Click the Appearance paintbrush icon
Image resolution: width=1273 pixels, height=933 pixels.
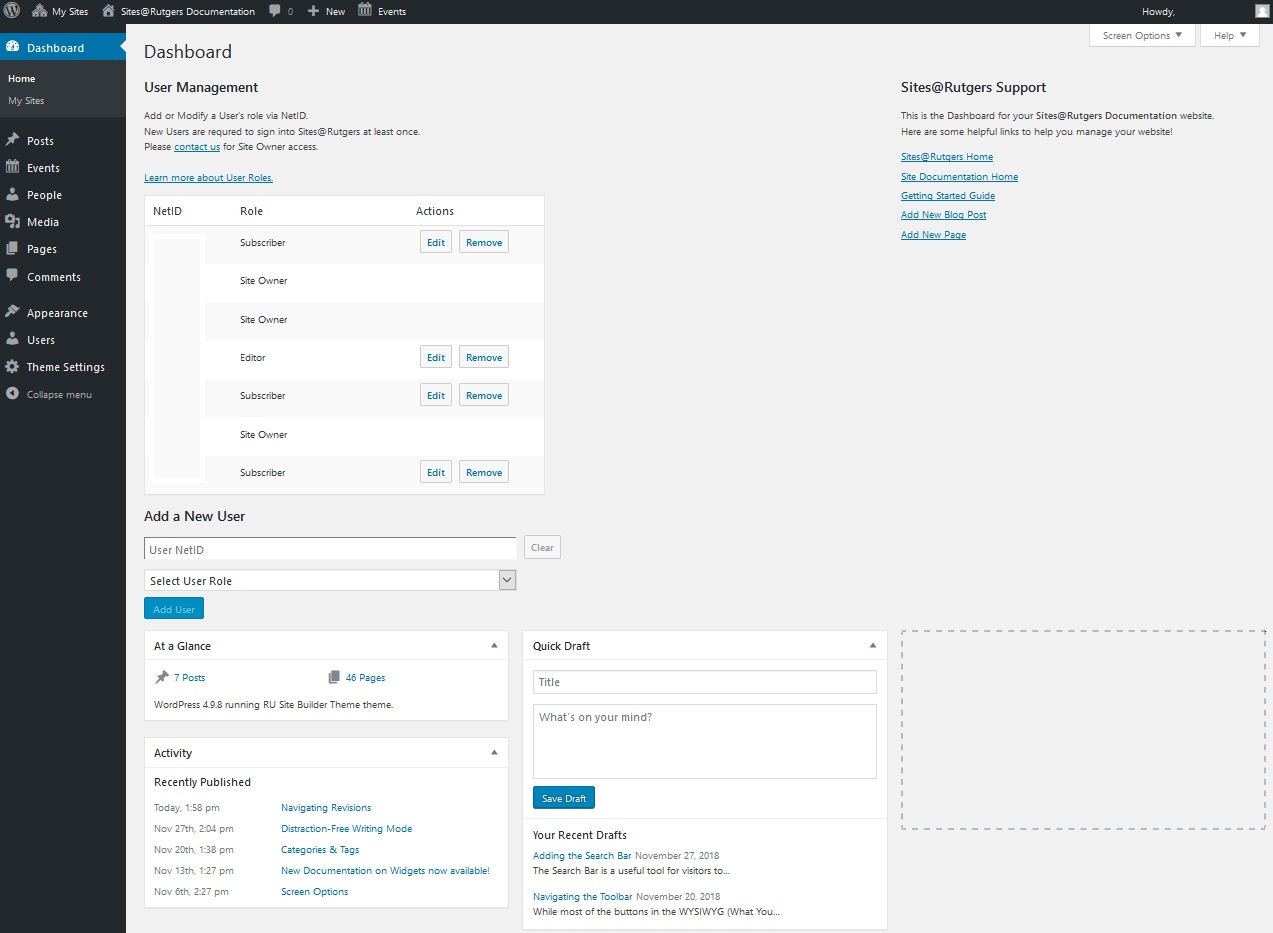tap(12, 313)
